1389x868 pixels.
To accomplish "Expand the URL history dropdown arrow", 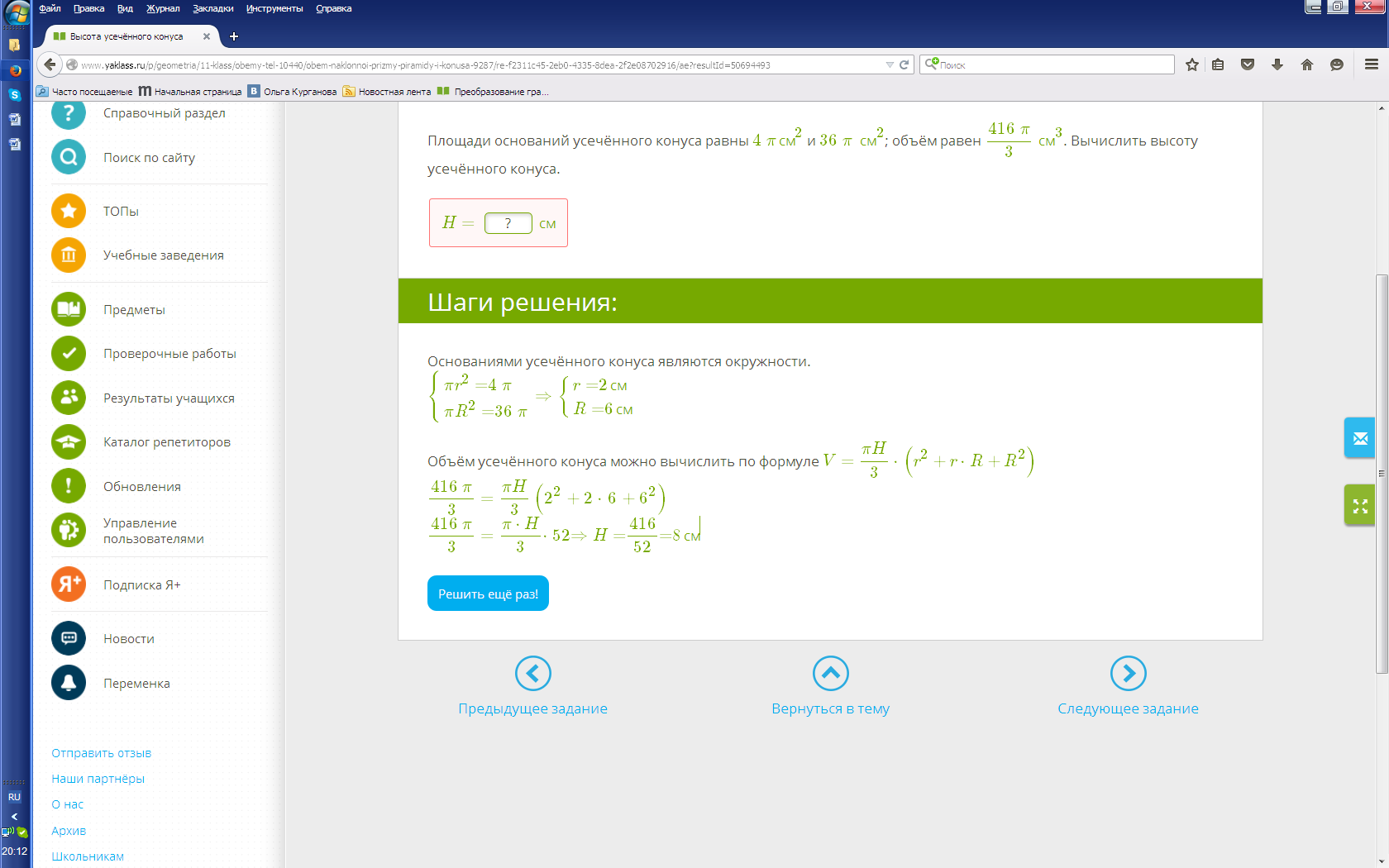I will point(890,64).
